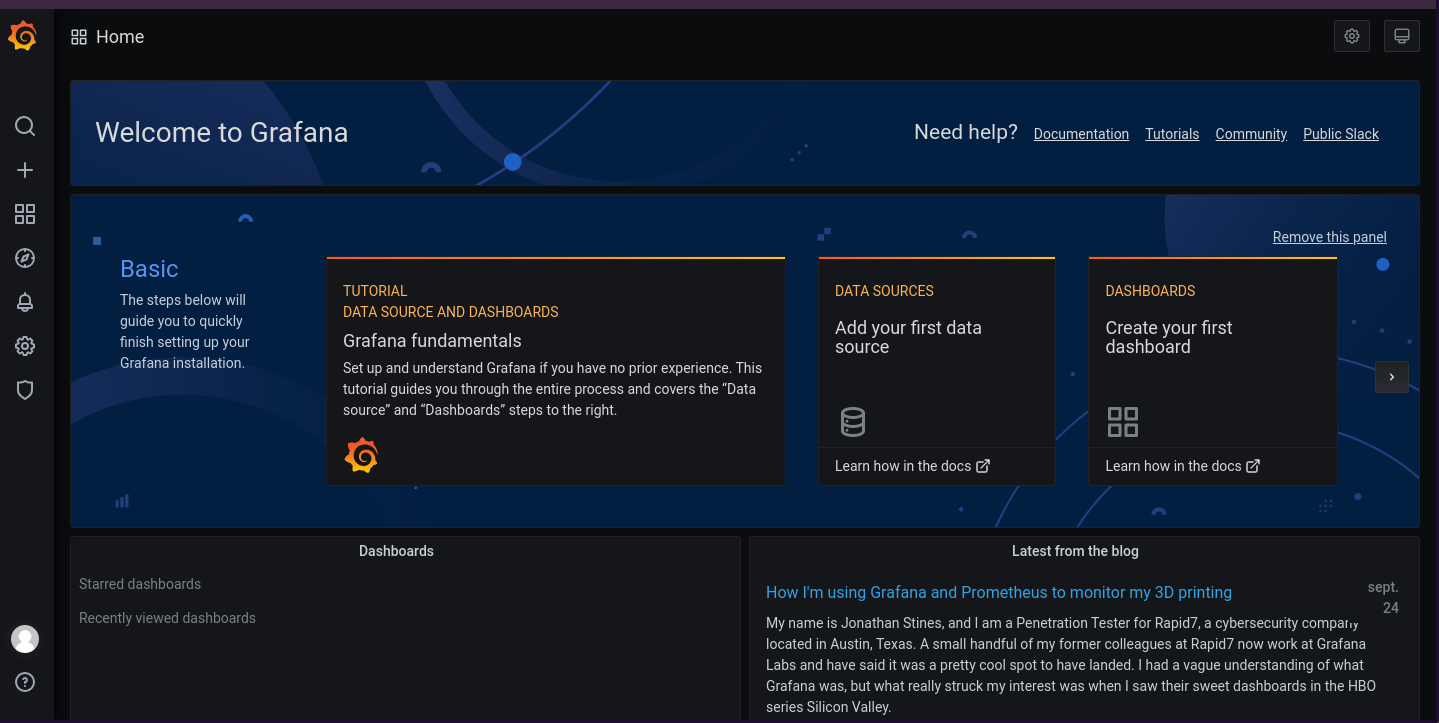Screen dimensions: 1439x723
Task: Open the Documentation link
Action: (1081, 134)
